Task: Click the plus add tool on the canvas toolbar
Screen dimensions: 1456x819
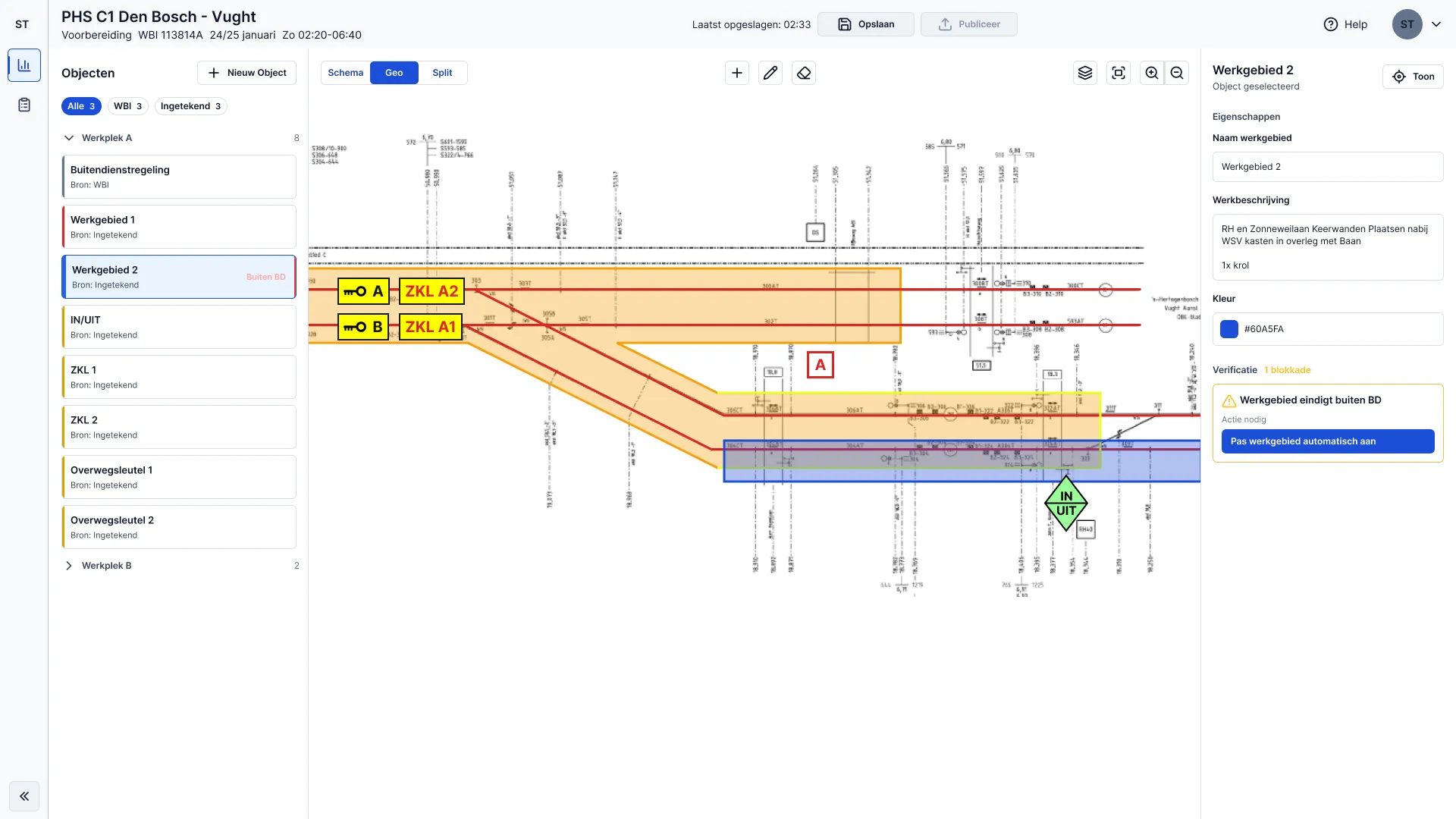Action: tap(737, 73)
